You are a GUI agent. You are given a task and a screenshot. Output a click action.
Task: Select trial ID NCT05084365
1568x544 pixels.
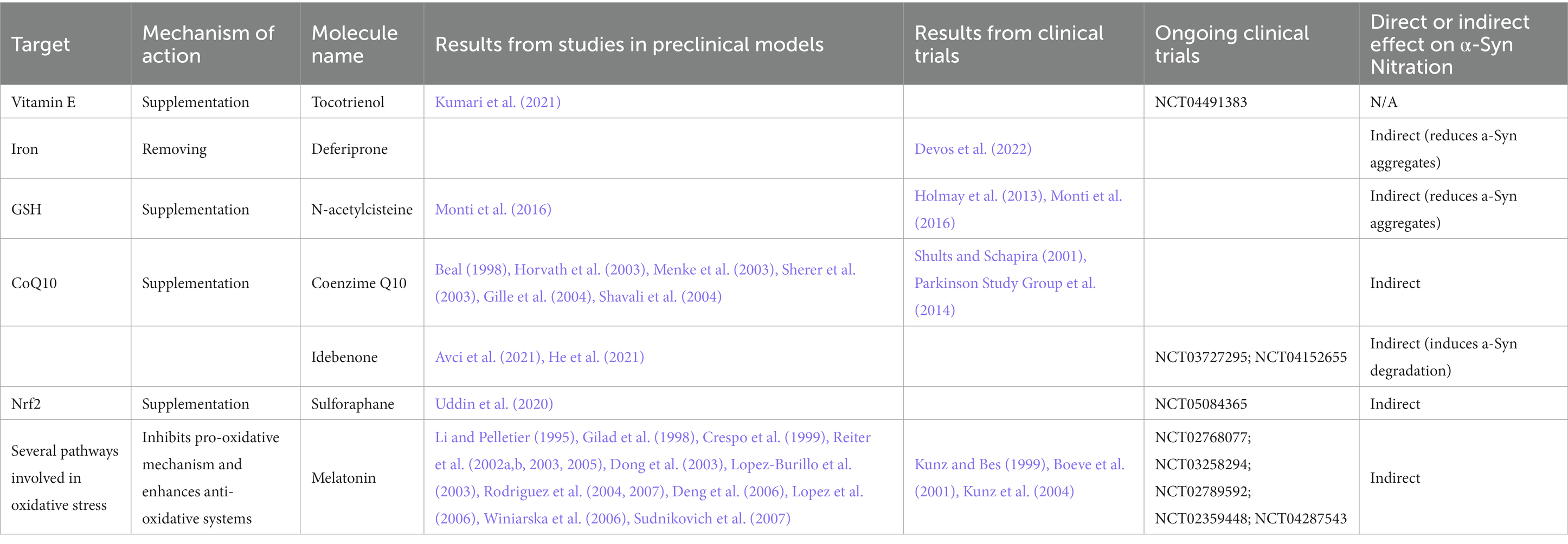pos(1200,404)
